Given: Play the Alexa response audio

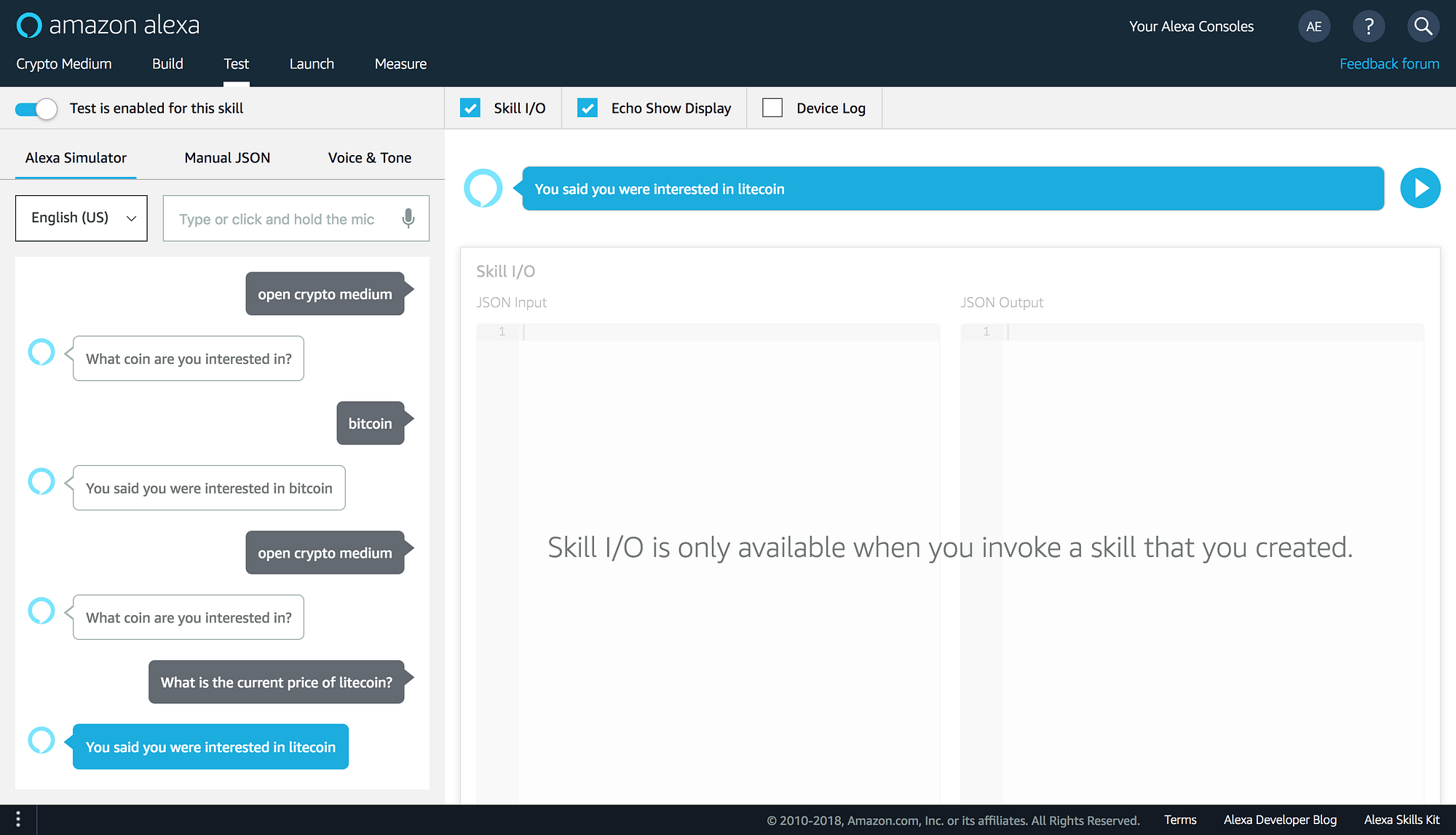Looking at the screenshot, I should coord(1420,189).
